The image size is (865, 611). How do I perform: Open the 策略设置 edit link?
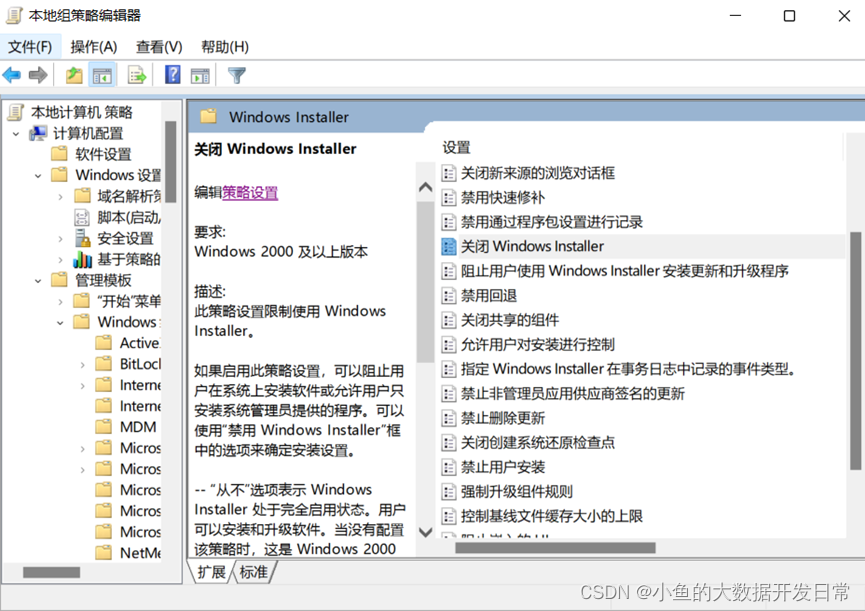click(250, 192)
